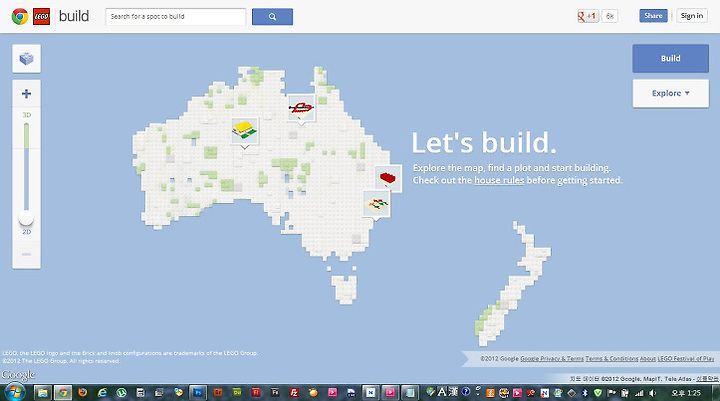Click the Build button
Image resolution: width=720 pixels, height=401 pixels.
670,58
